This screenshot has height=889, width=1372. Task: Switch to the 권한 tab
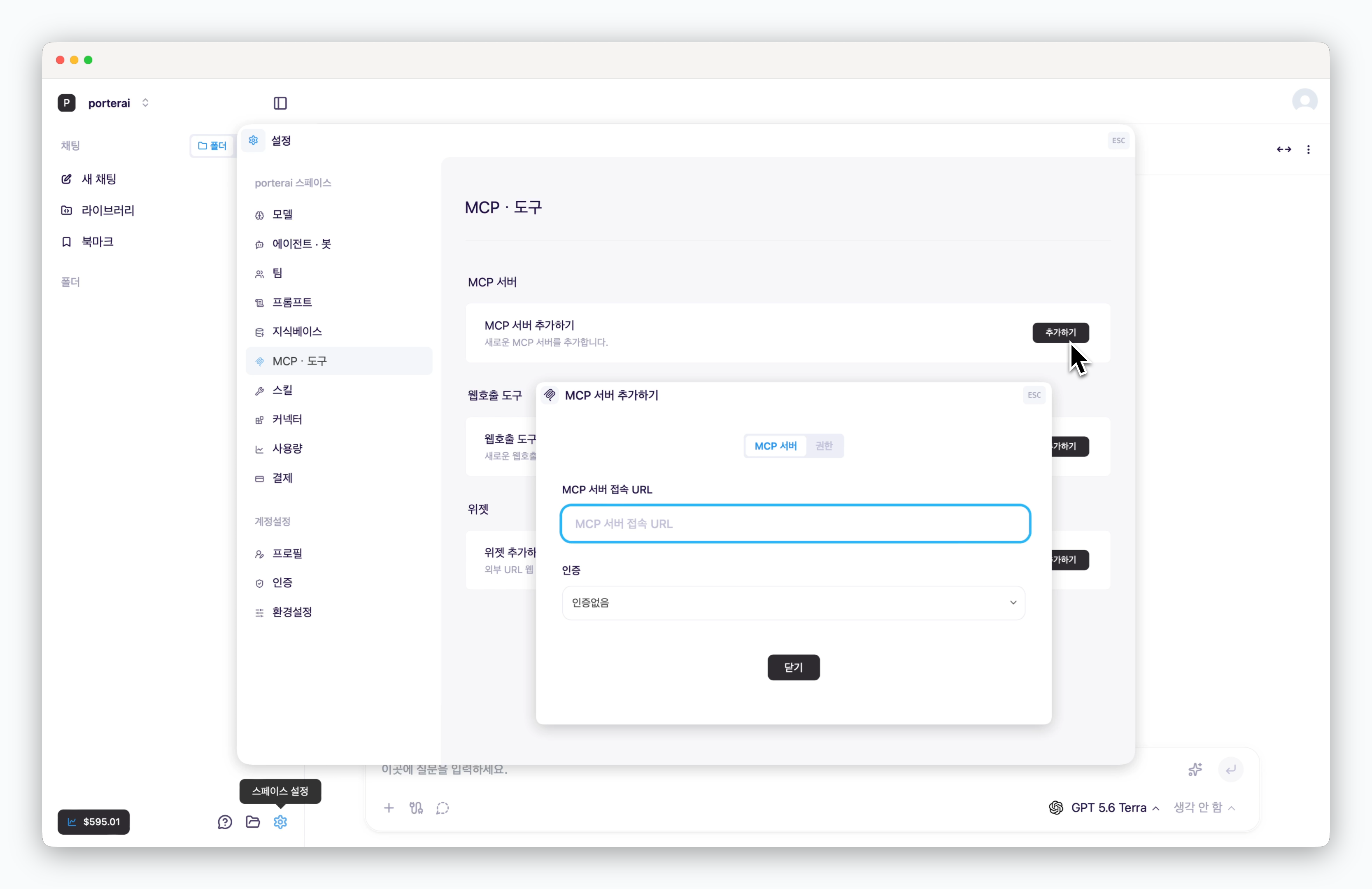pyautogui.click(x=824, y=446)
